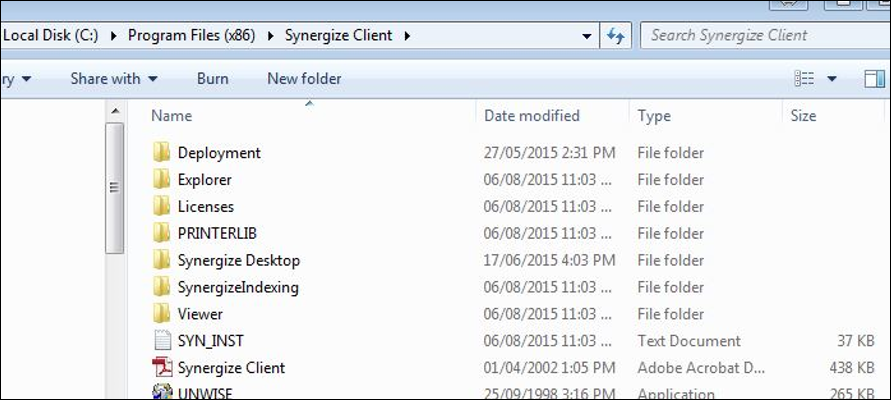Sort by the Type column header
891x400 pixels.
[x=654, y=116]
